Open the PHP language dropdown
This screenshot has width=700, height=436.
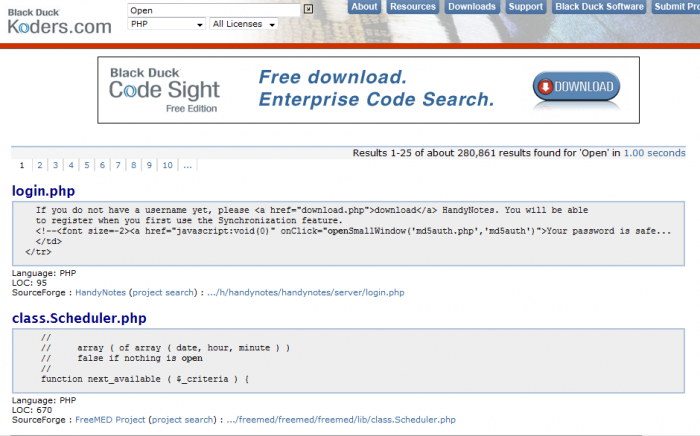(x=167, y=24)
